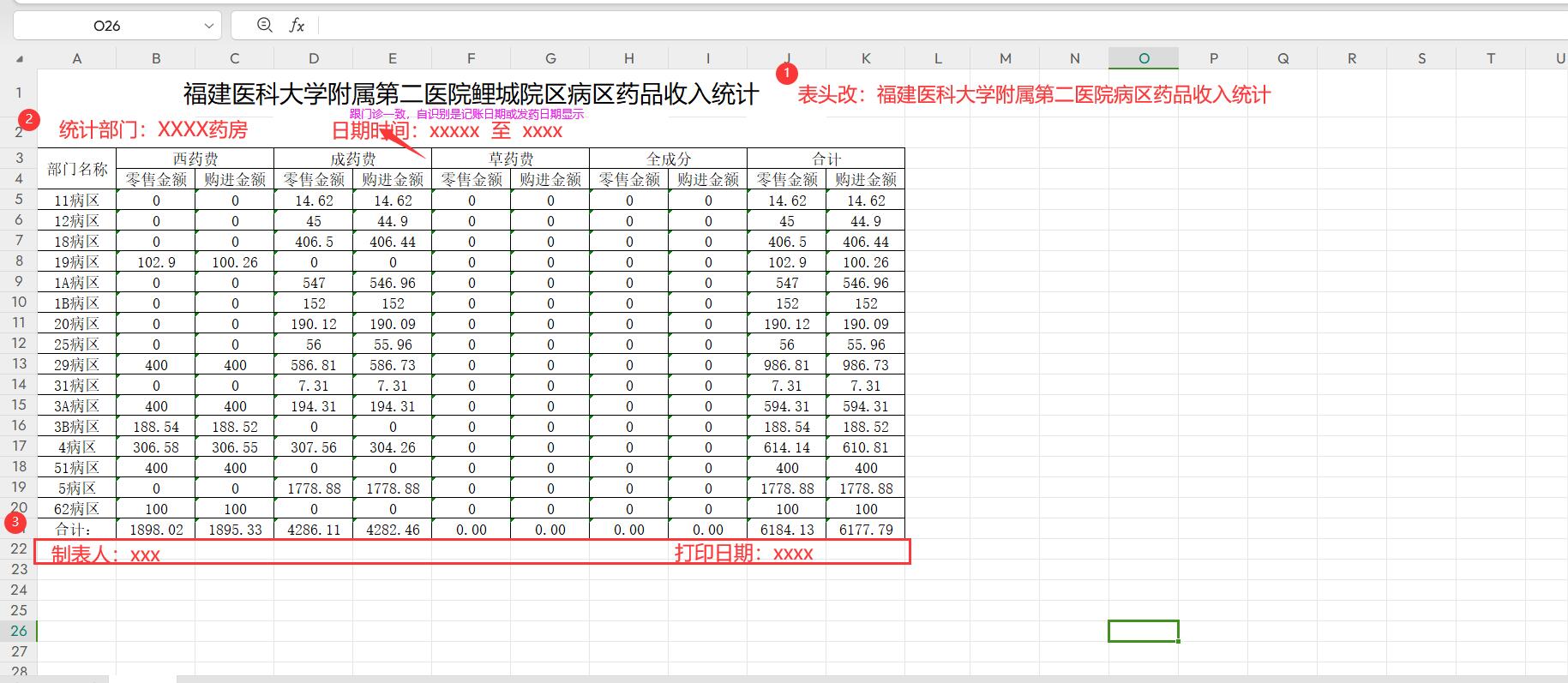This screenshot has width=1568, height=683.
Task: Click the 304.26 cell for 4病区
Action: 393,447
